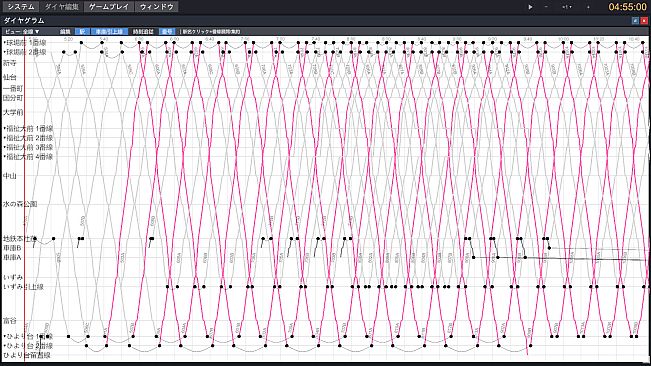Image resolution: width=651 pixels, height=366 pixels.
Task: Open the システム menu
Action: tap(21, 7)
